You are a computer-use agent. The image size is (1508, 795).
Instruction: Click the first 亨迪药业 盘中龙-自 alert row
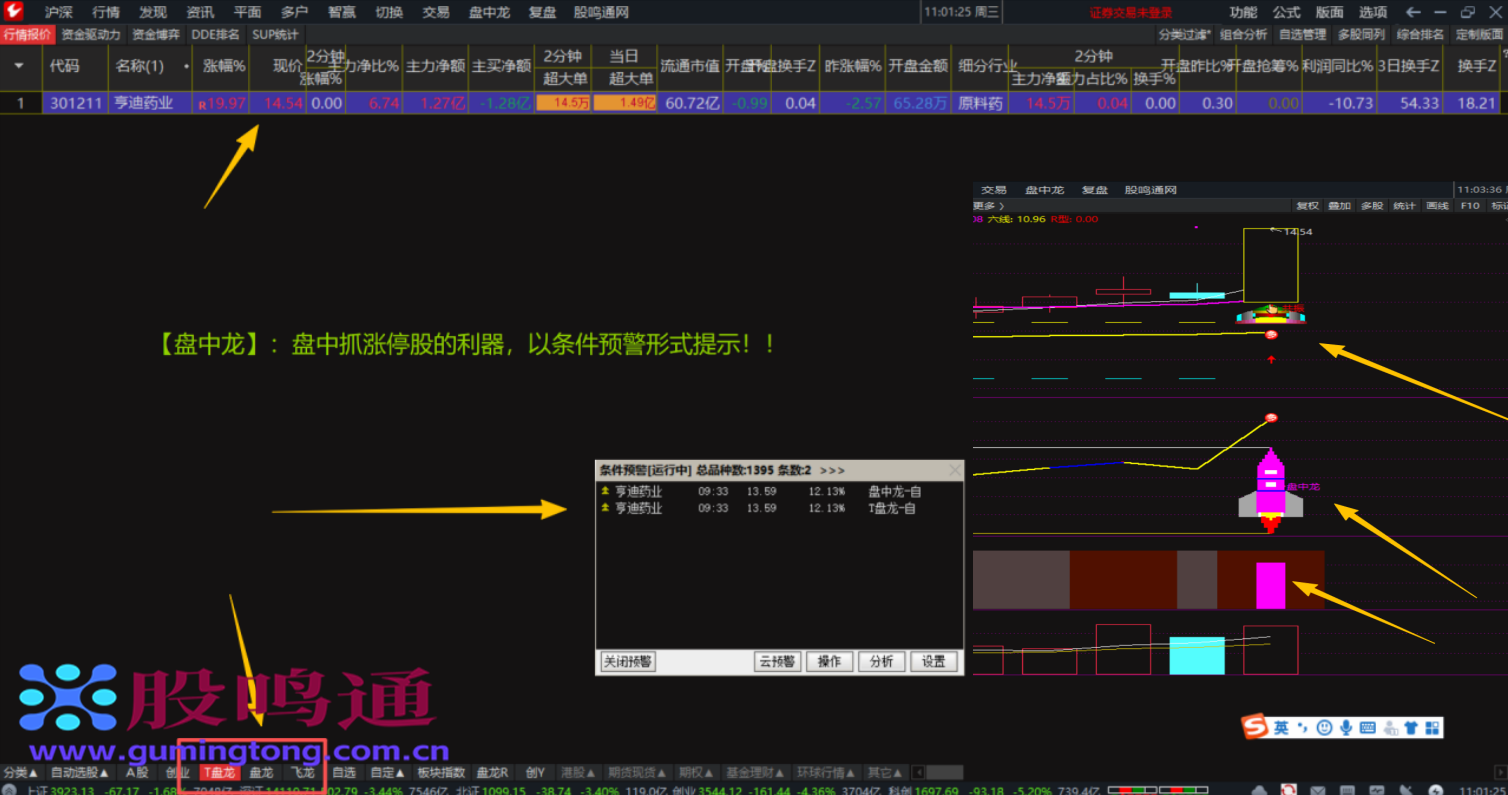(779, 492)
